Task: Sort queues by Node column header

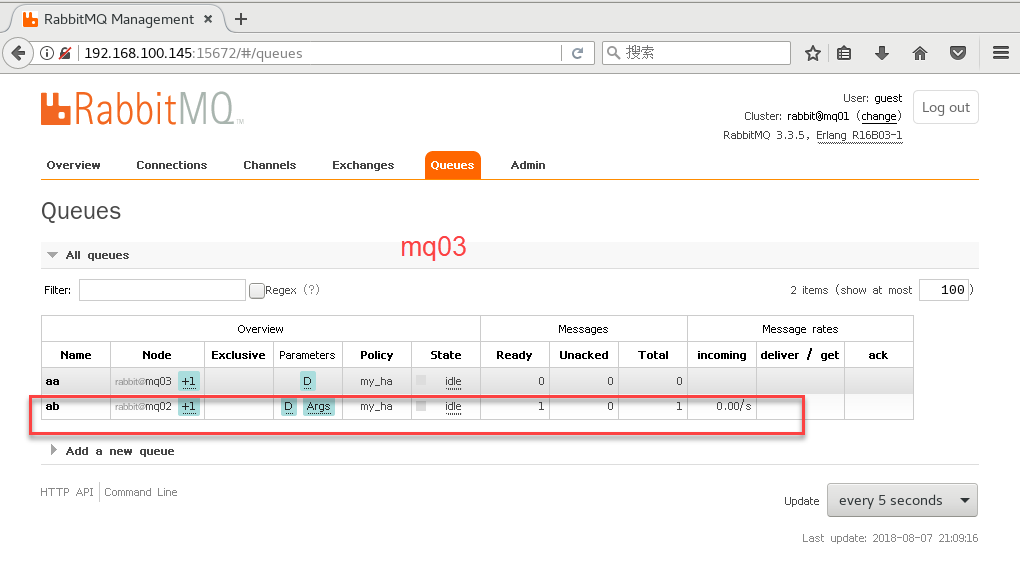Action: point(157,355)
